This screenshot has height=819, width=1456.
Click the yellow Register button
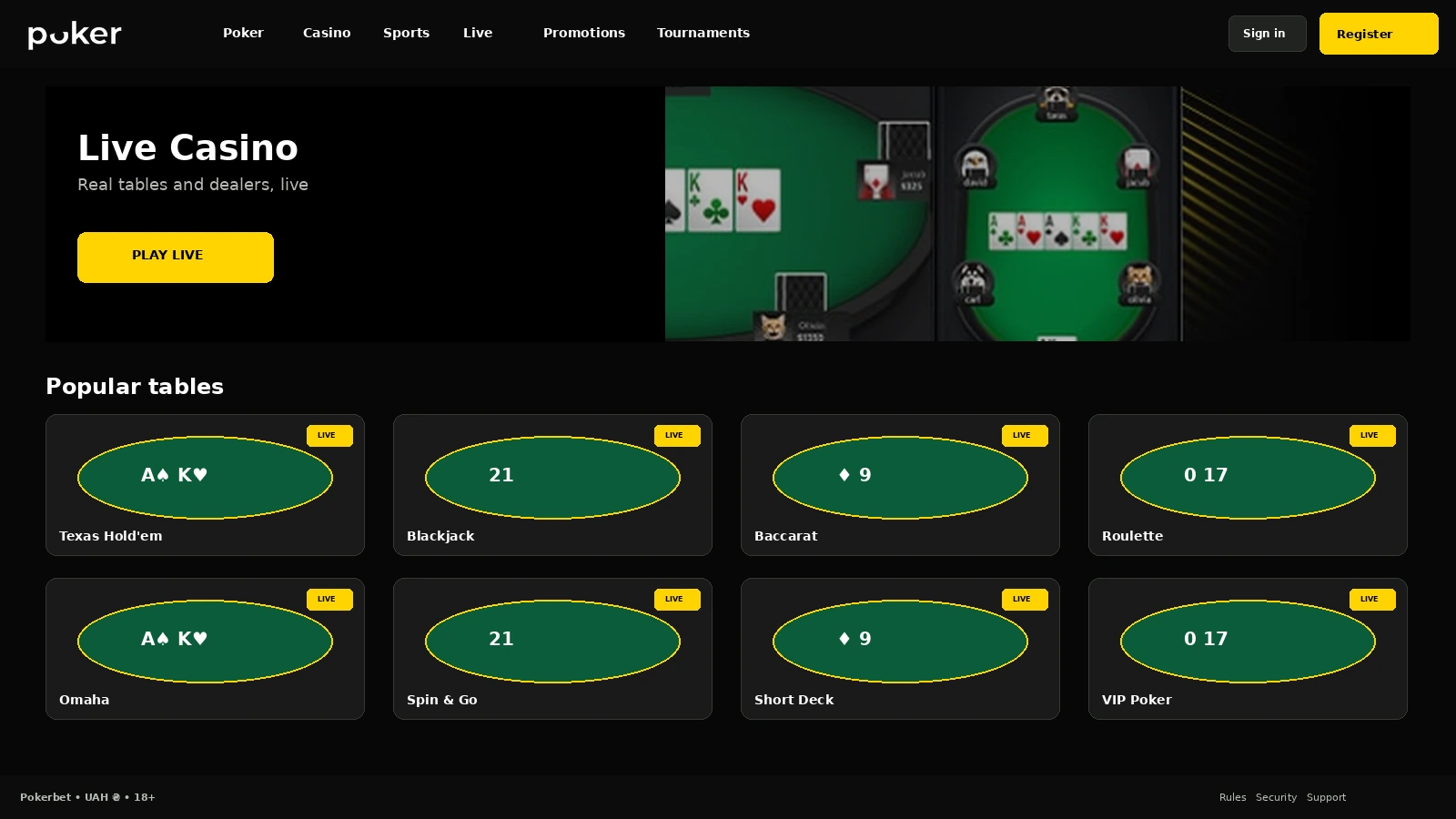(1379, 34)
